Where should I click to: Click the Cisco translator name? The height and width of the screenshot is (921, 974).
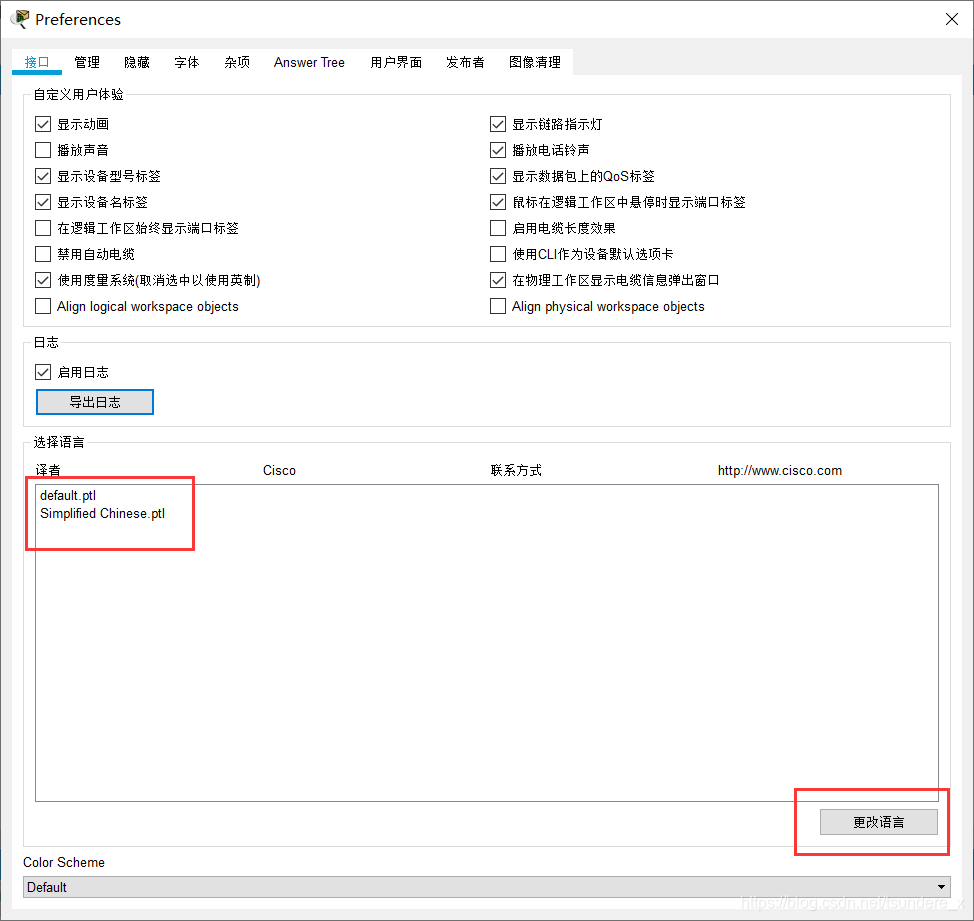coord(279,471)
